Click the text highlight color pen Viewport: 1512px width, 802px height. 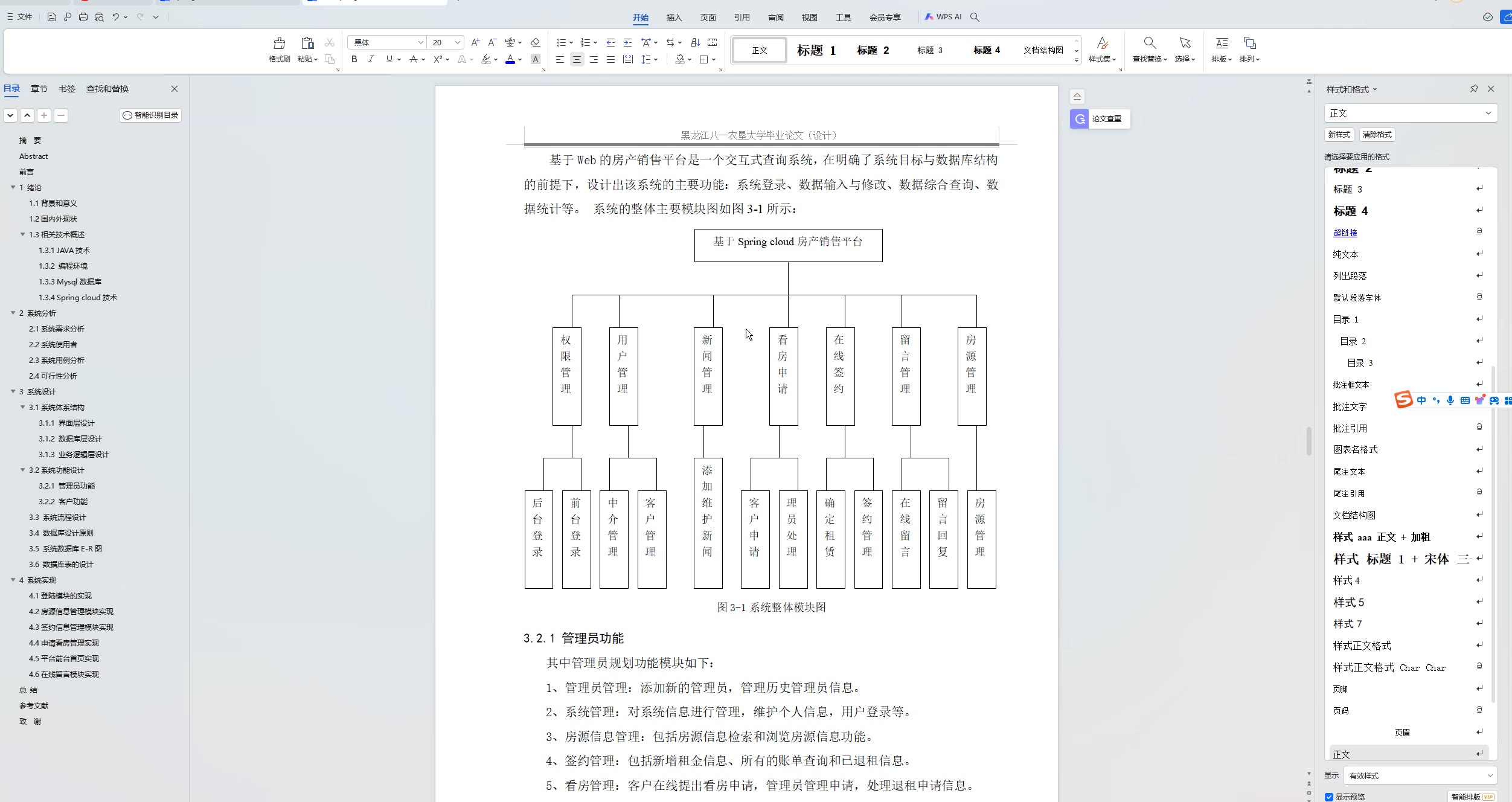click(486, 59)
